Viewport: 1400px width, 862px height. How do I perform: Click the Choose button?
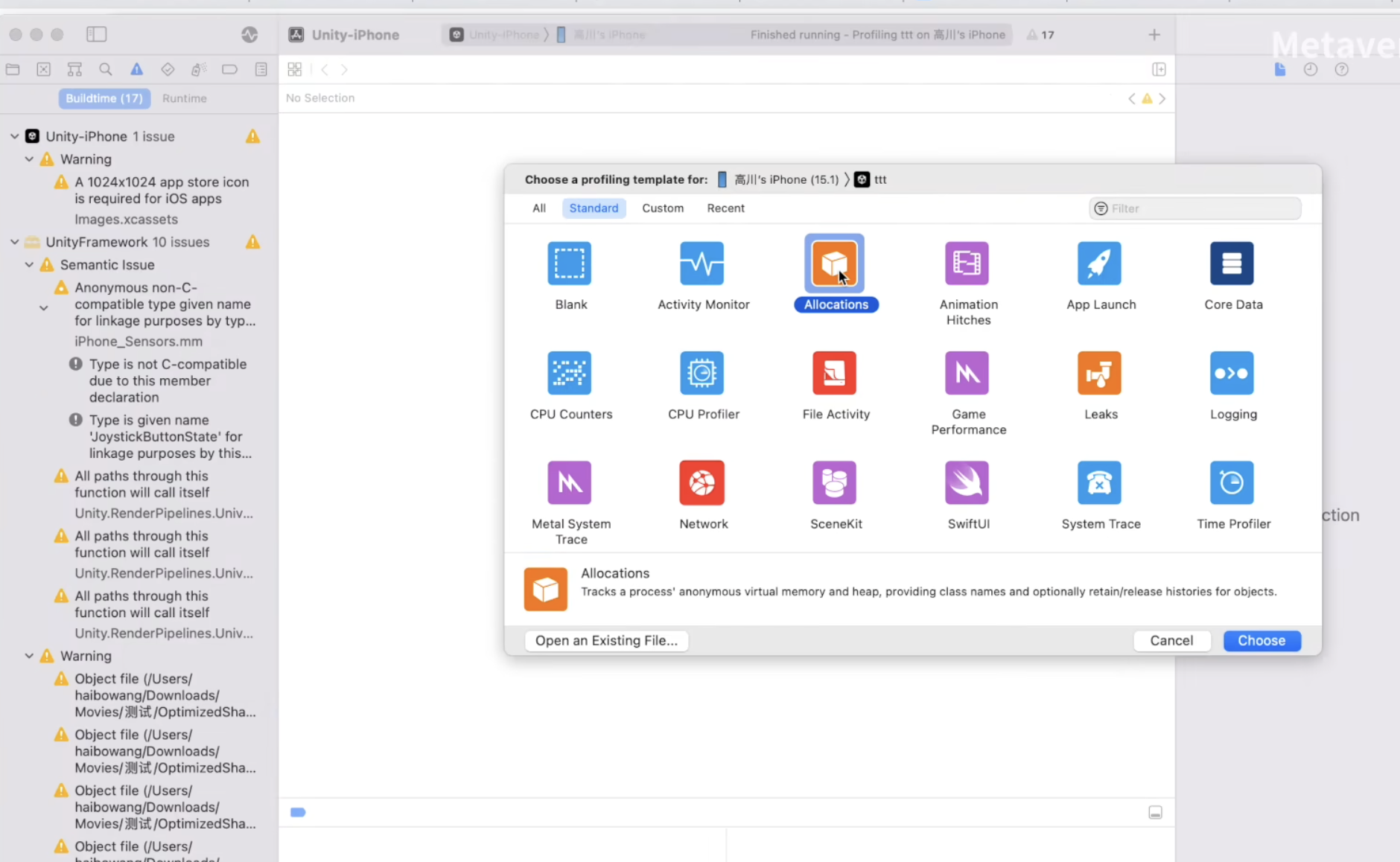coord(1261,640)
